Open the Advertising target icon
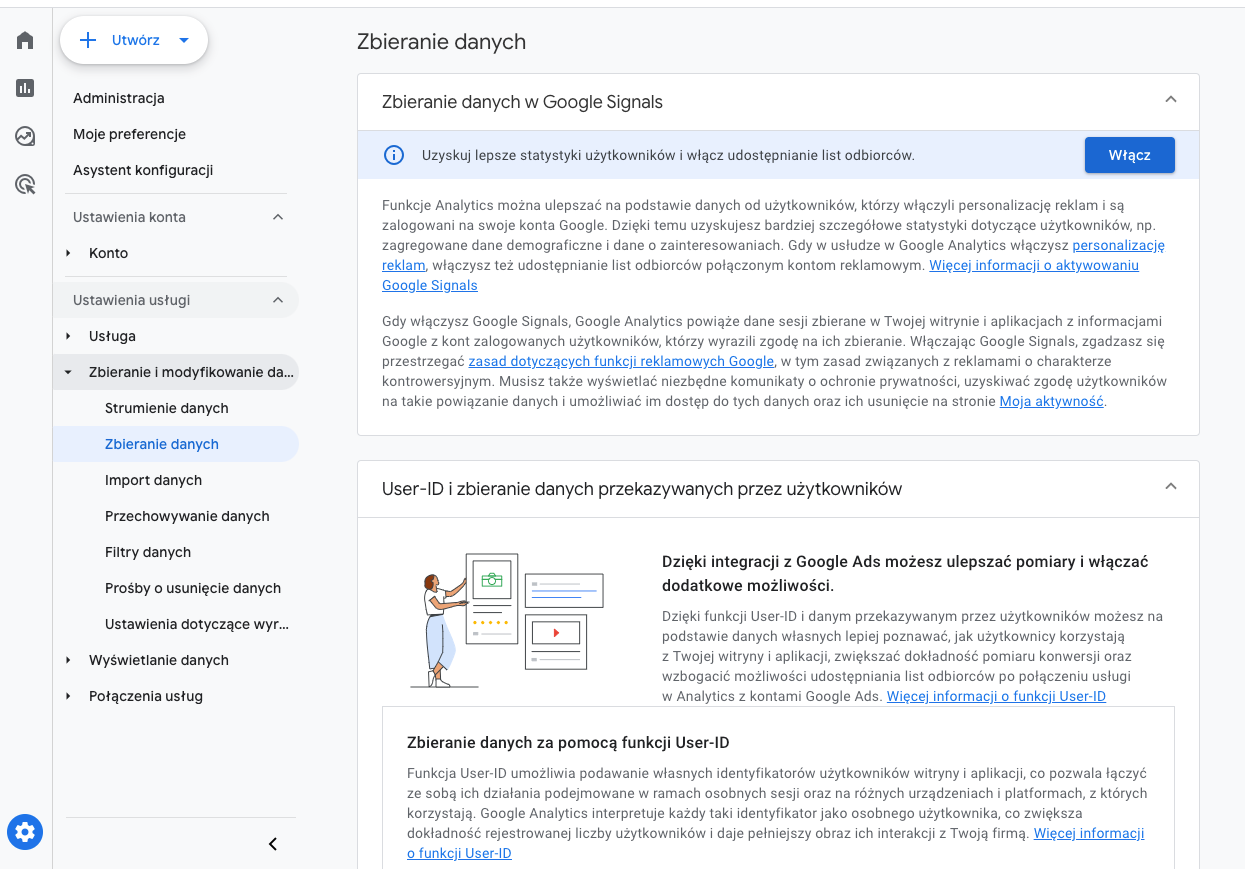The width and height of the screenshot is (1245, 869). (x=25, y=184)
